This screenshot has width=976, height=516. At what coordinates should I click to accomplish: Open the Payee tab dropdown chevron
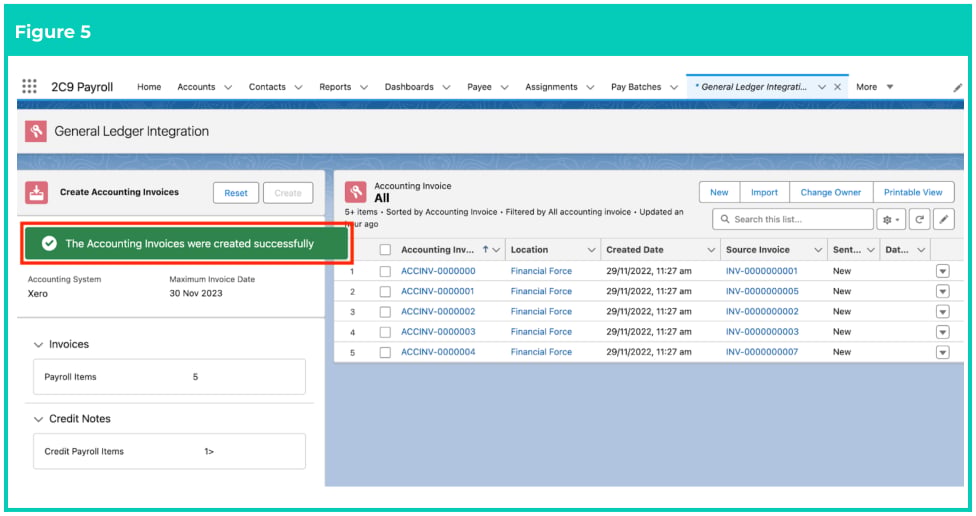click(504, 87)
